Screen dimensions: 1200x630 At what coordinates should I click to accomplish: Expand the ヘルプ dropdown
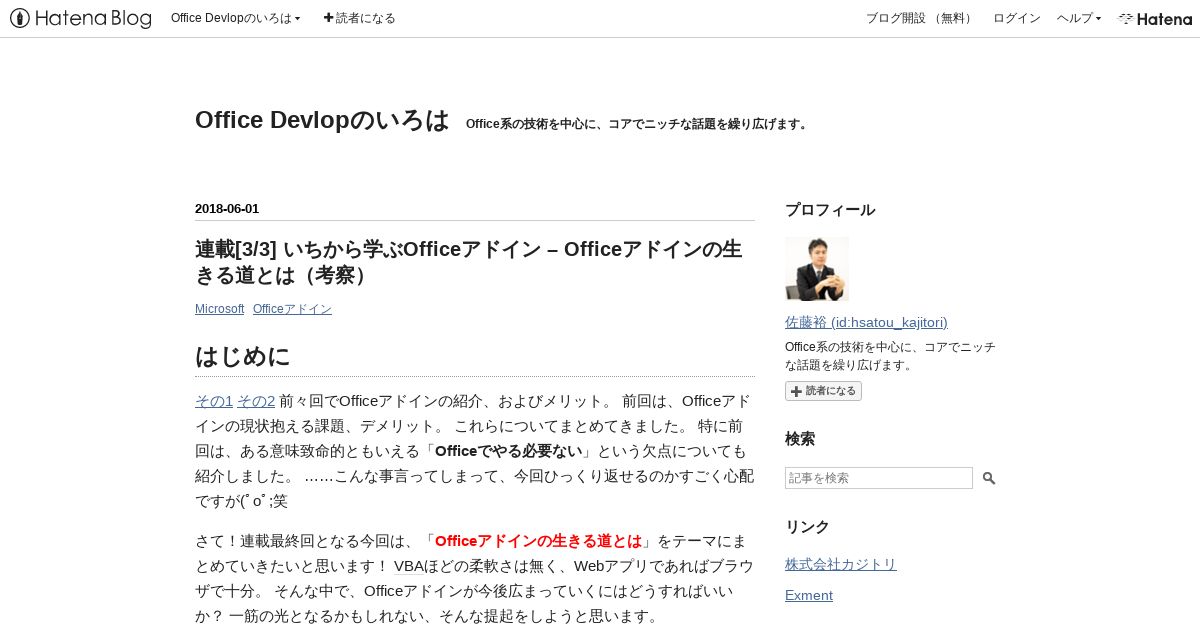point(1079,18)
